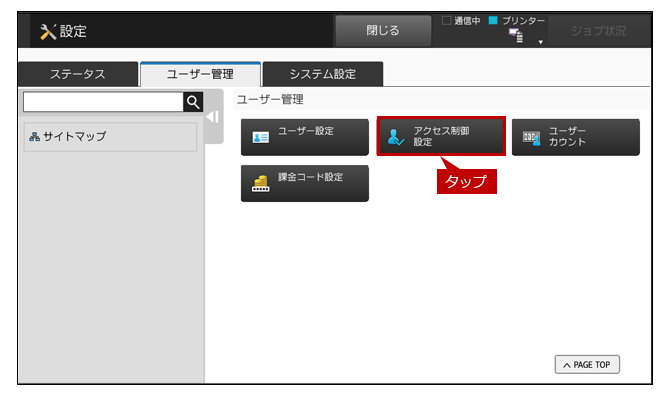Open the ジョブ状況 button
This screenshot has height=396, width=670.
599,31
